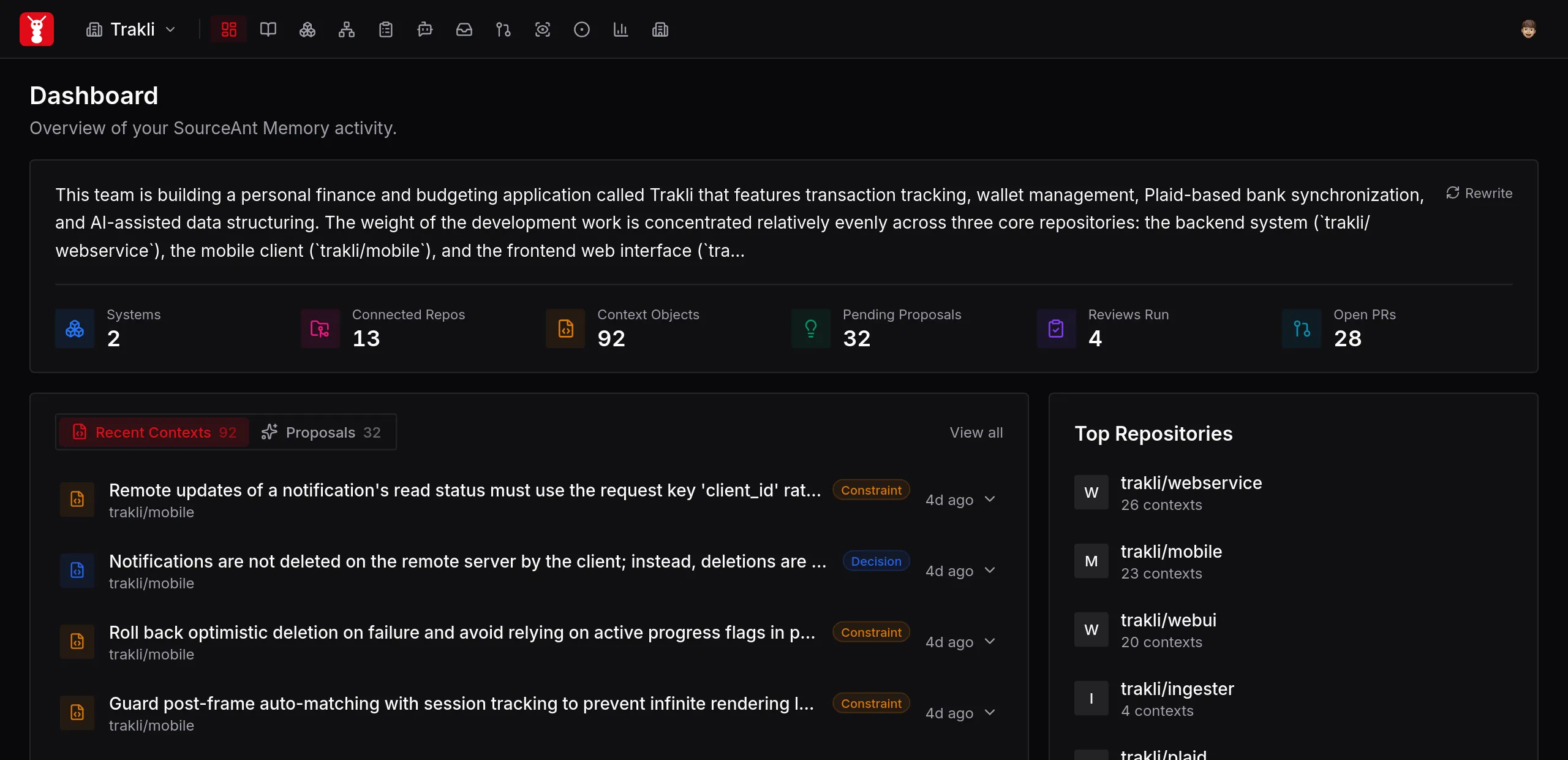1568x760 pixels.
Task: Click the '4d ago' timestamp on the Decision row
Action: tap(949, 571)
